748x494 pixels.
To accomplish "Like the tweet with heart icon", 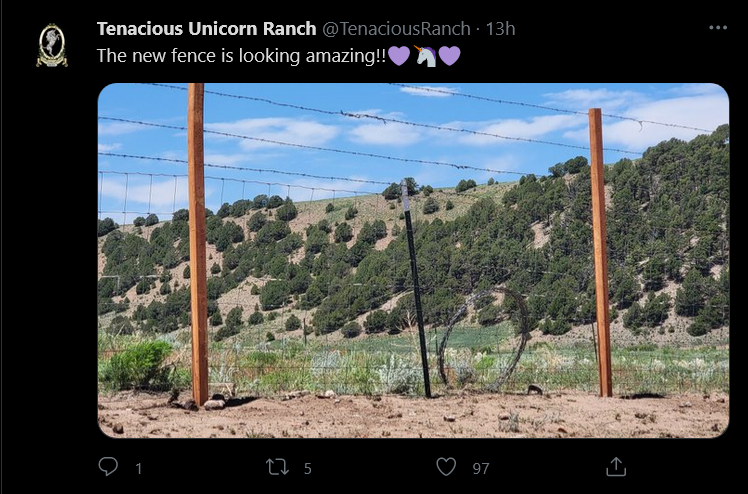I will [446, 467].
